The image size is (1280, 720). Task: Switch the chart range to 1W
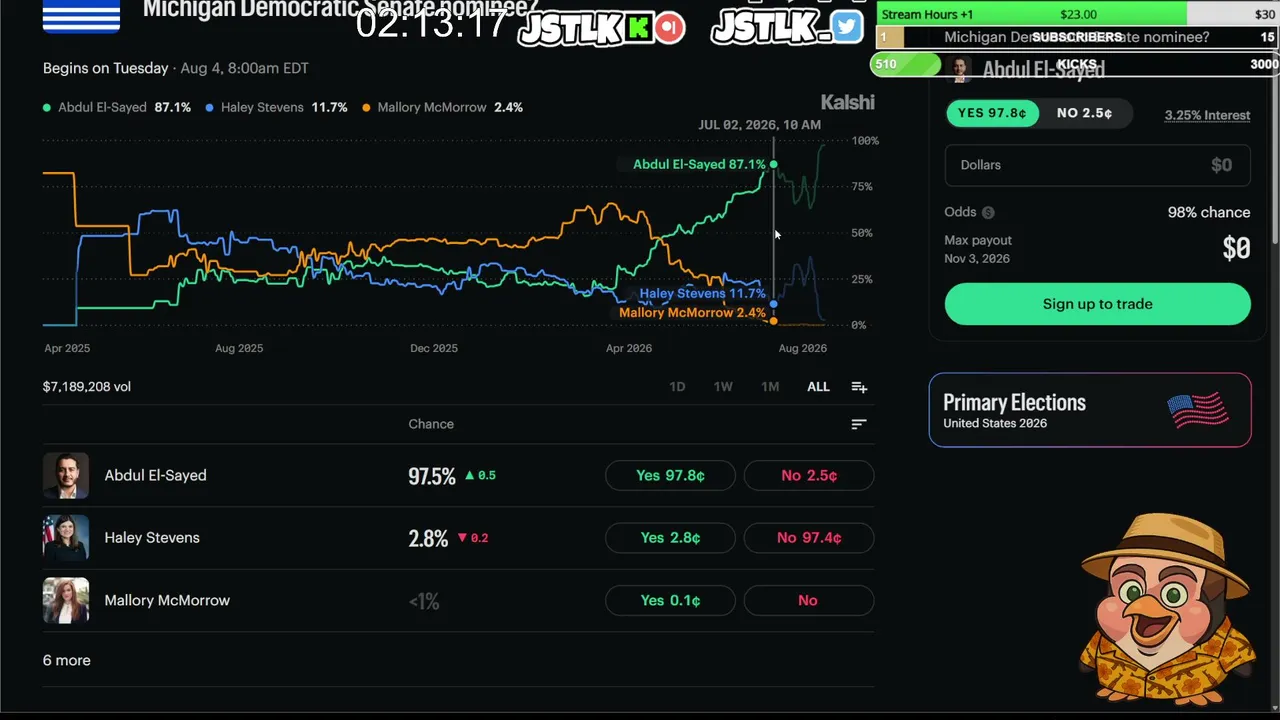[723, 387]
